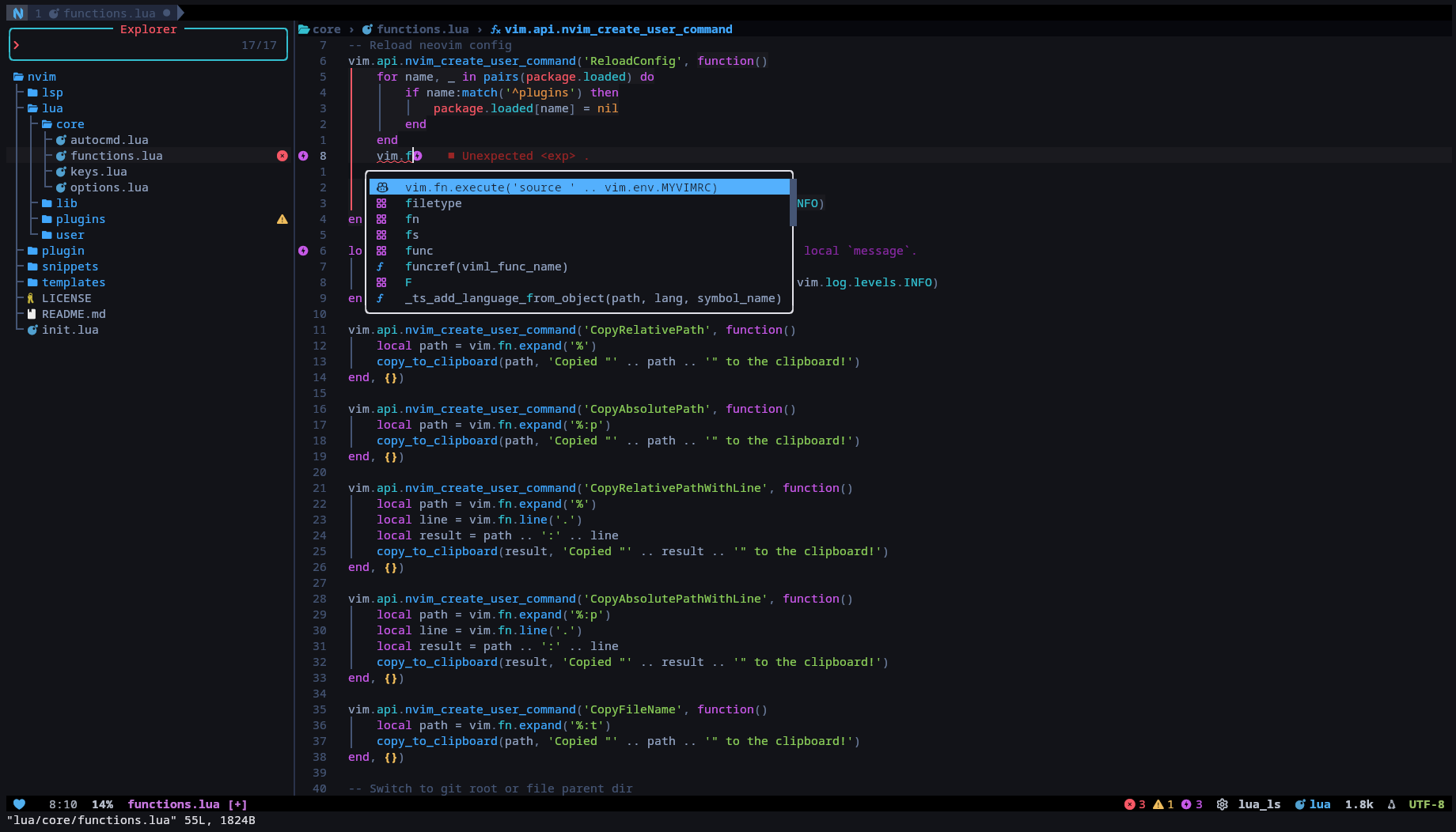Click cursor position 8:10 in statusline
The width and height of the screenshot is (1456, 832).
(x=63, y=804)
